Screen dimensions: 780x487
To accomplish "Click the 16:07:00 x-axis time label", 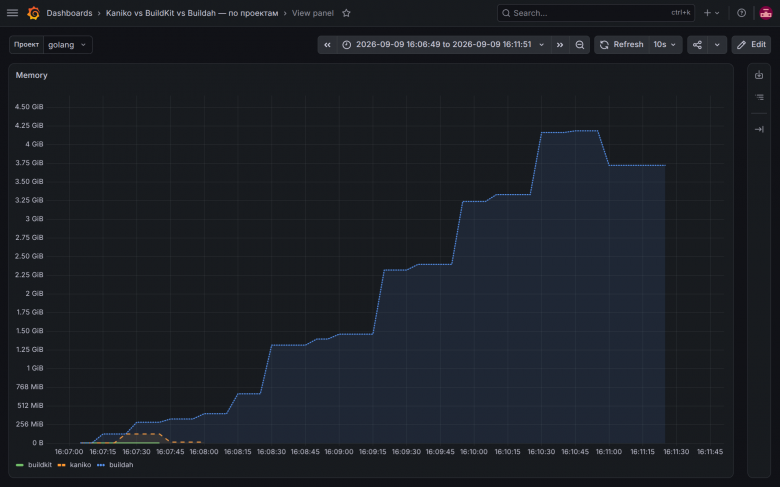I will [69, 452].
